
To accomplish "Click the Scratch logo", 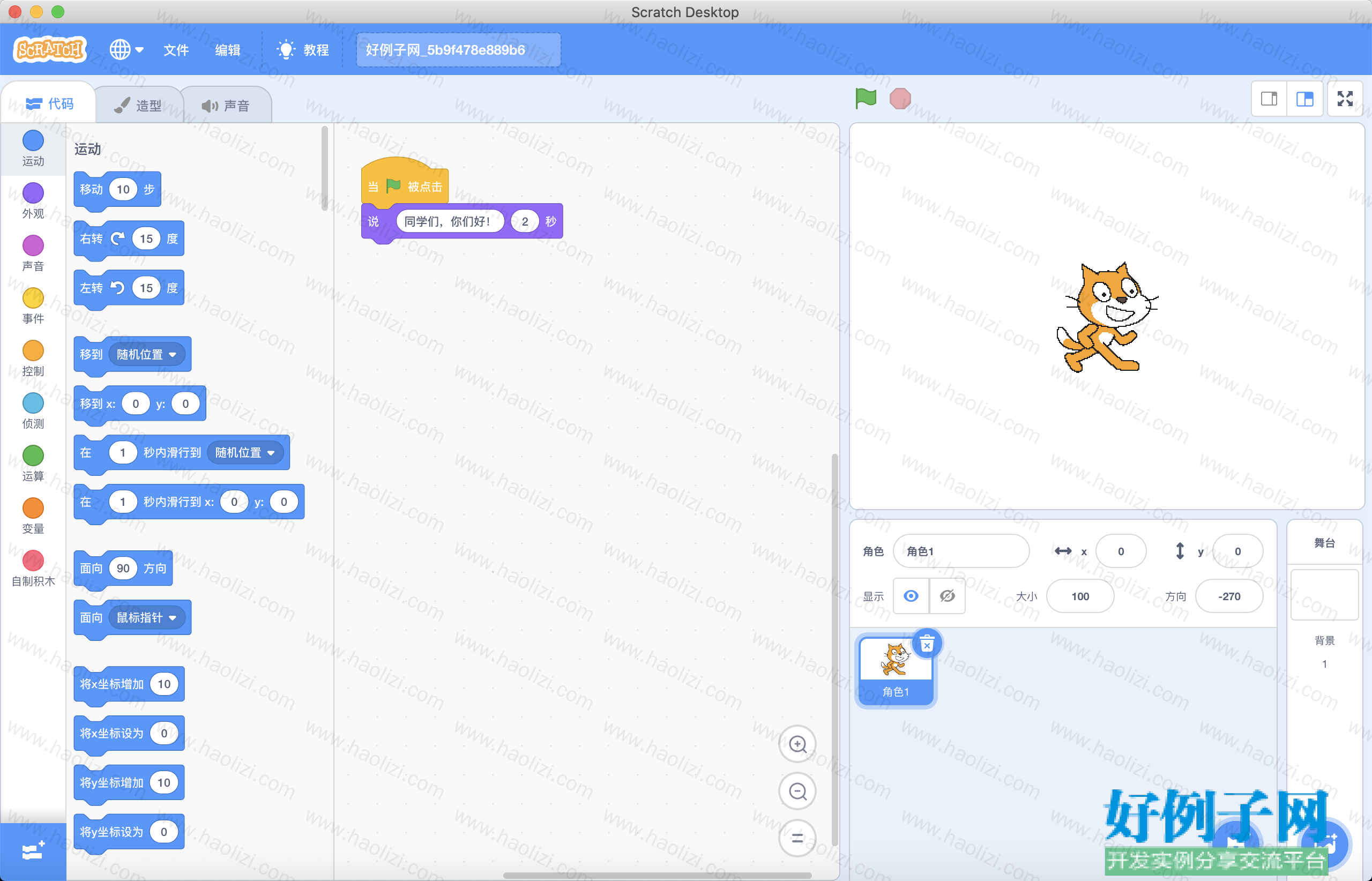I will tap(50, 50).
